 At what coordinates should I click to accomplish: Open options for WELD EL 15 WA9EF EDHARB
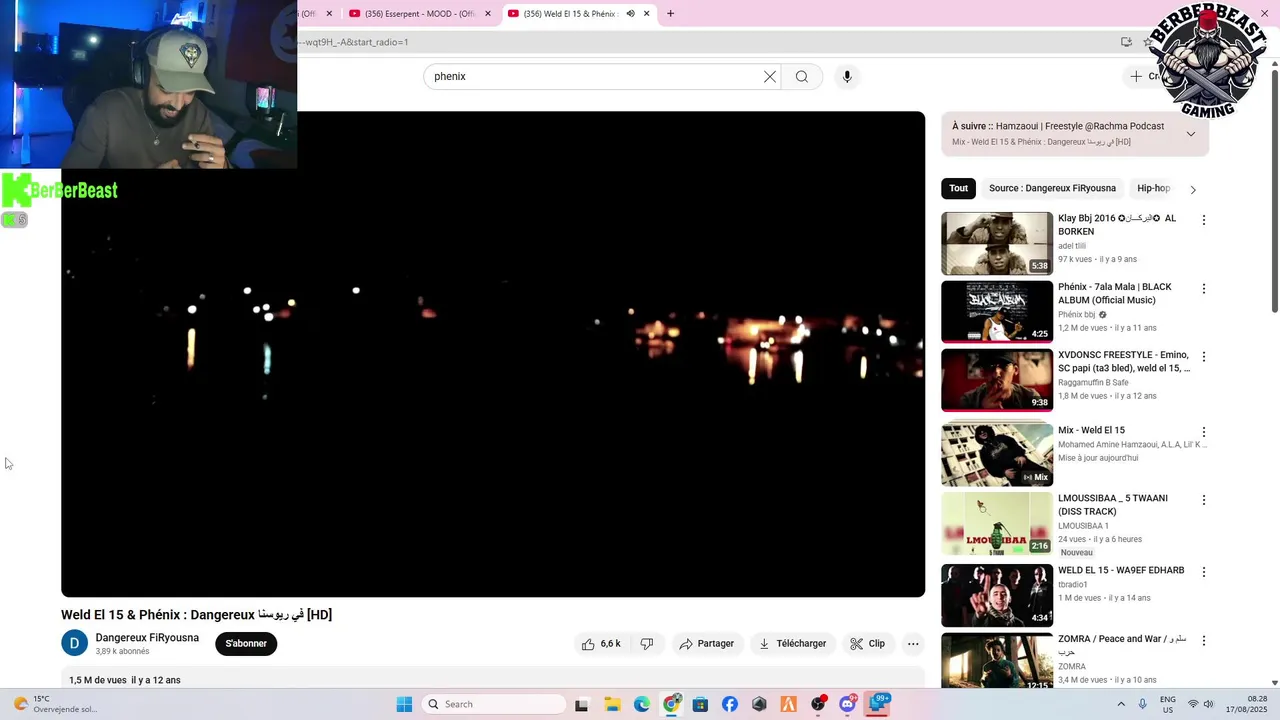(1204, 572)
